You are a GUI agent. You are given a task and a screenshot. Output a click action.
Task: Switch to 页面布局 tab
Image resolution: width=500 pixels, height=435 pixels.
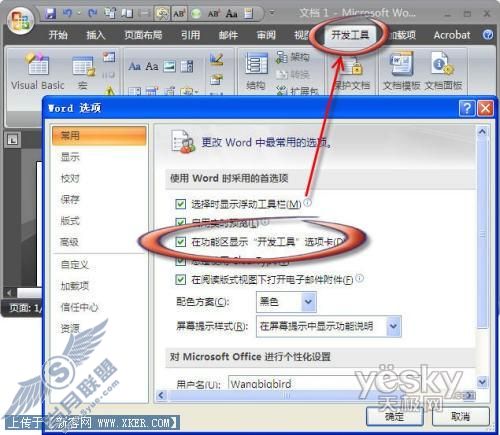[143, 35]
